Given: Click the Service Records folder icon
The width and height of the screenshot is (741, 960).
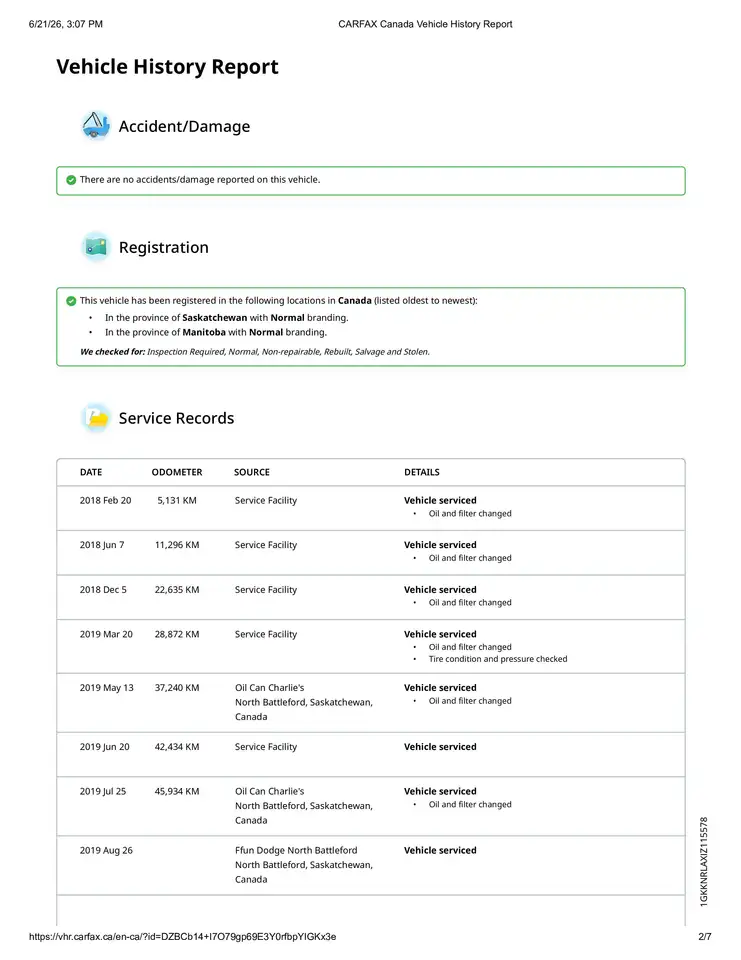Looking at the screenshot, I should point(96,418).
